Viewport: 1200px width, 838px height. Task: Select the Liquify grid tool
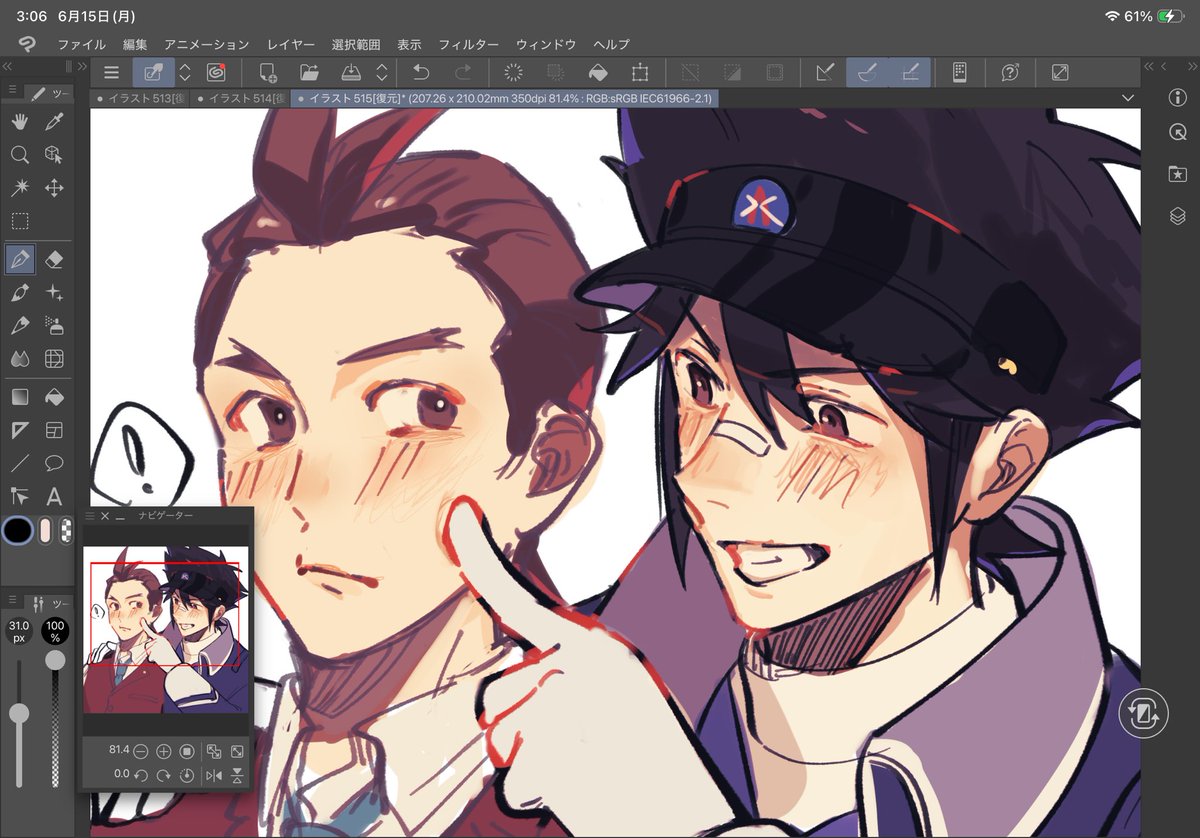(54, 359)
